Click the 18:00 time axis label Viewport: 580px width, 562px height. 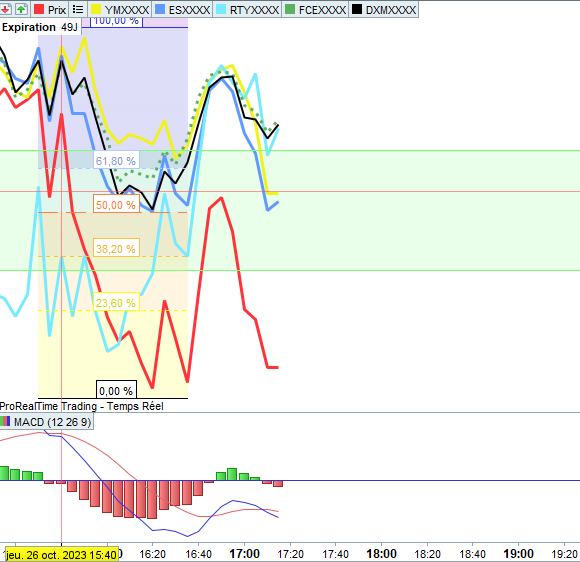pos(381,554)
